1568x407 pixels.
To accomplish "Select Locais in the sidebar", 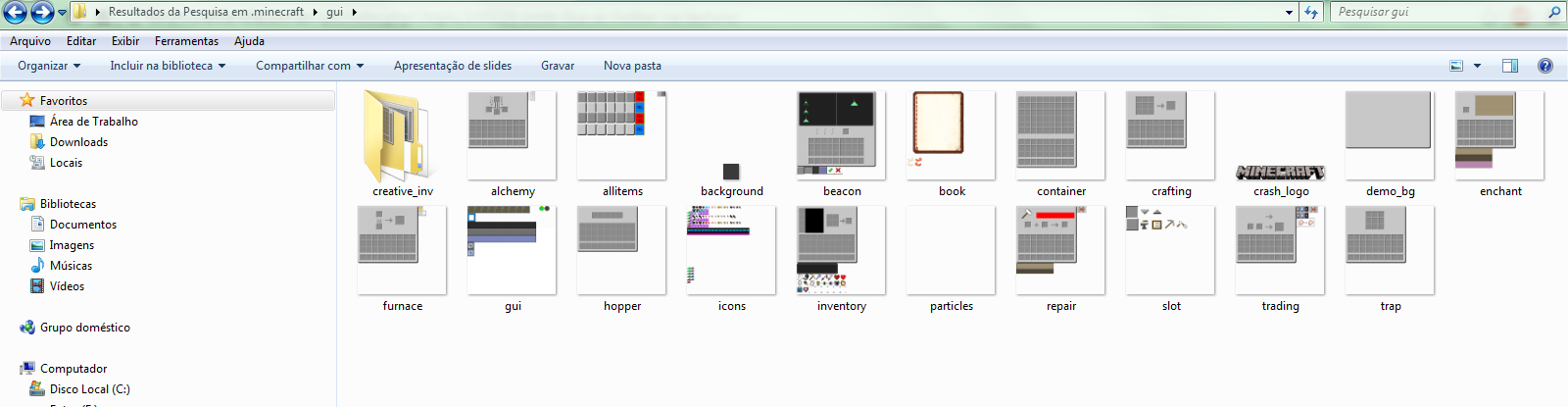I will click(66, 163).
